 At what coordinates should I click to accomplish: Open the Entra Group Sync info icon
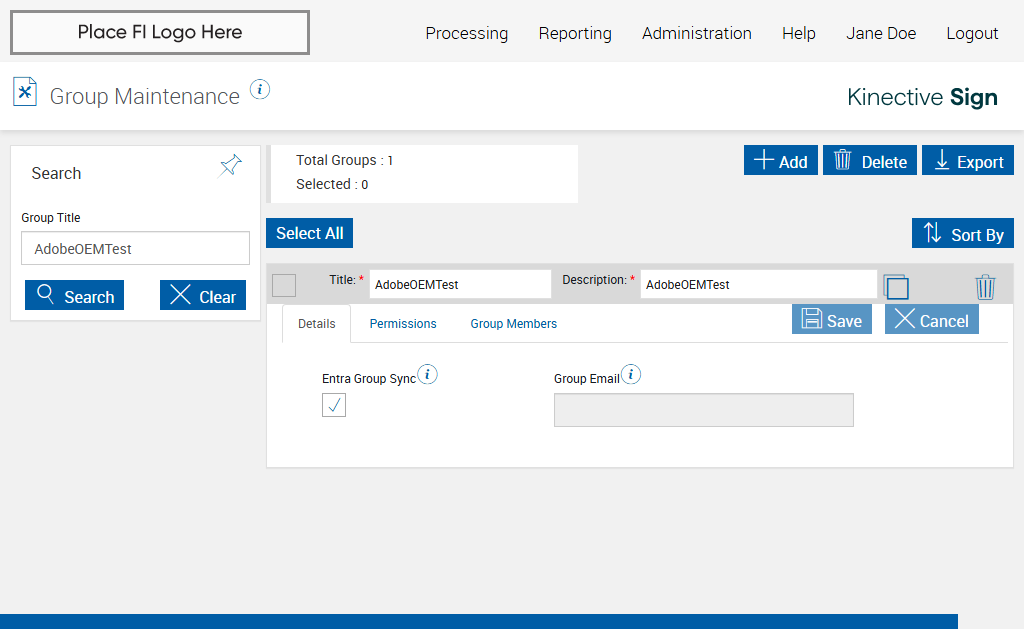[428, 375]
